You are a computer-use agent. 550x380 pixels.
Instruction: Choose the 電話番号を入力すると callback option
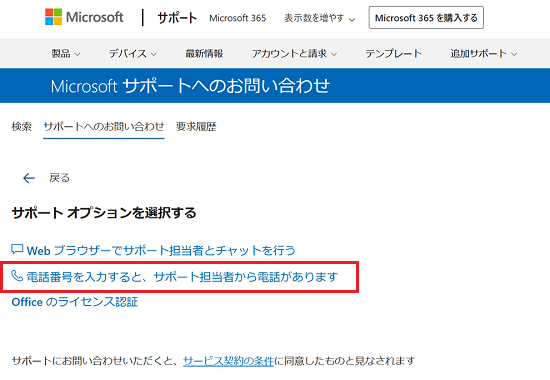pos(182,277)
